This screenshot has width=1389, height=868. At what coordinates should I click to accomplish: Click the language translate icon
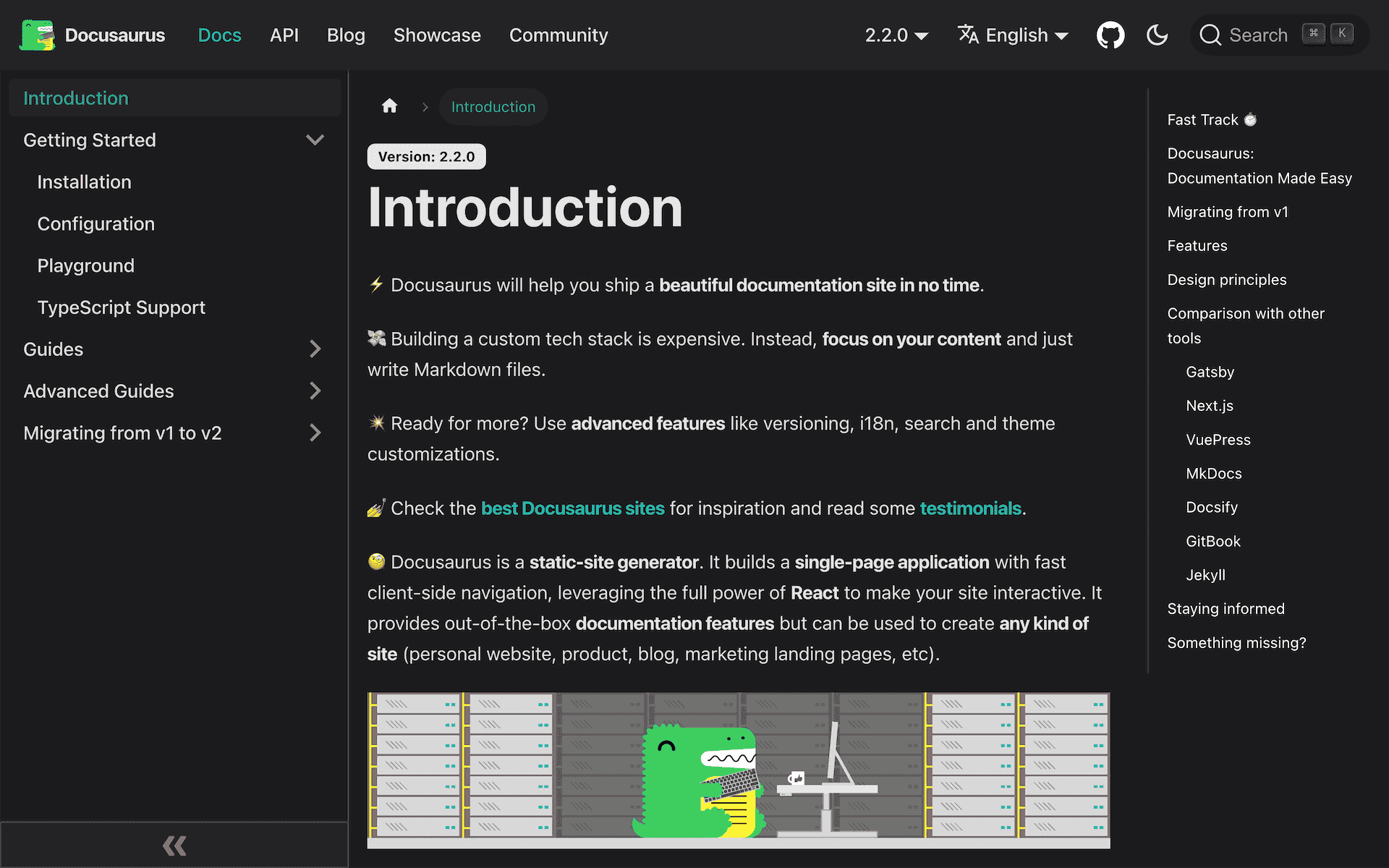pyautogui.click(x=968, y=35)
